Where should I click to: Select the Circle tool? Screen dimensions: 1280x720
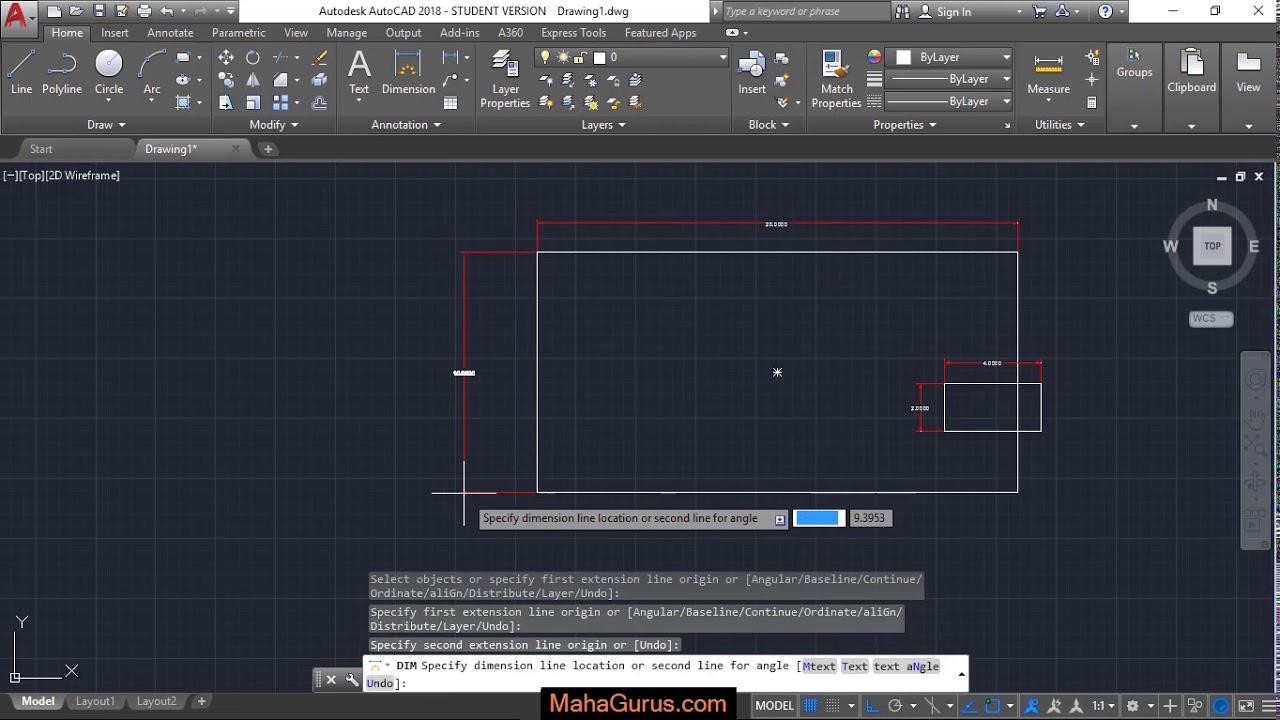tap(109, 73)
